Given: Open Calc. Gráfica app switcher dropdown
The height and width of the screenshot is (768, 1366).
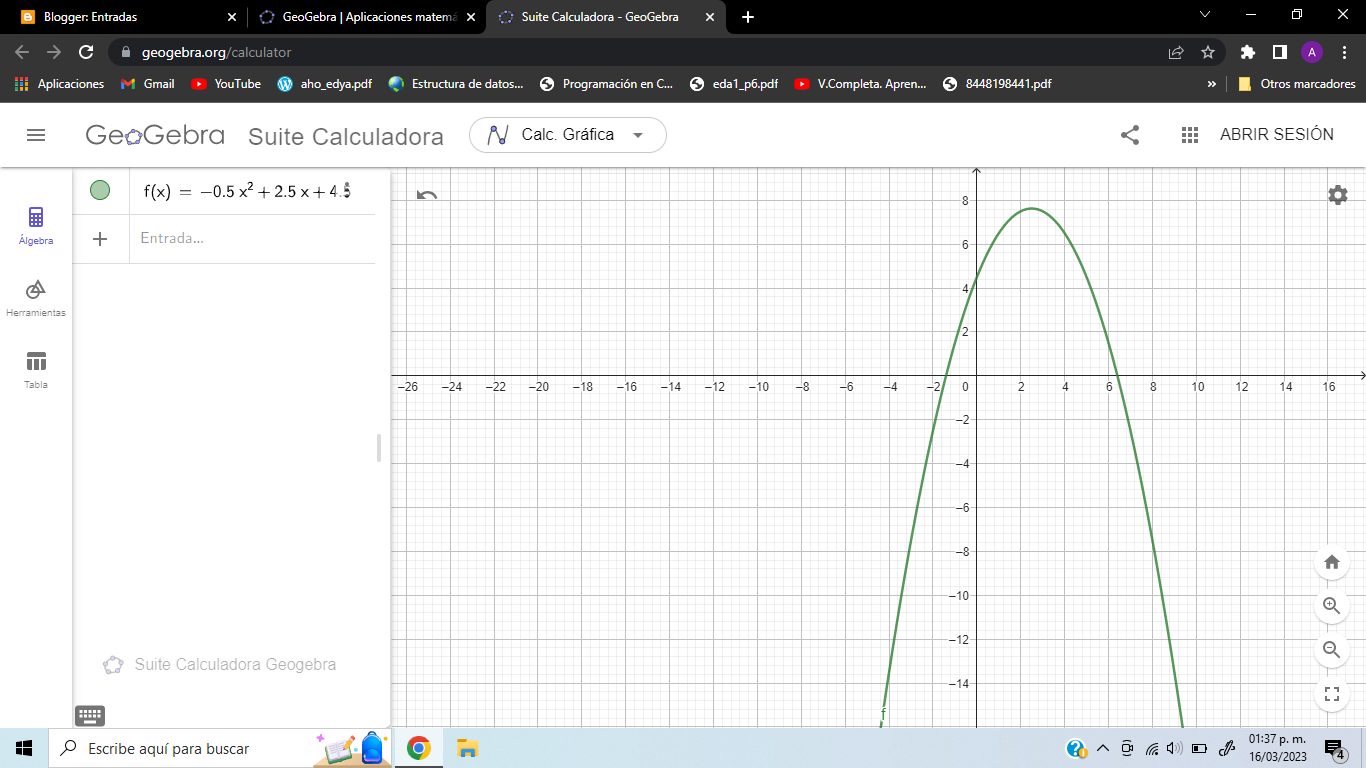Looking at the screenshot, I should [567, 135].
